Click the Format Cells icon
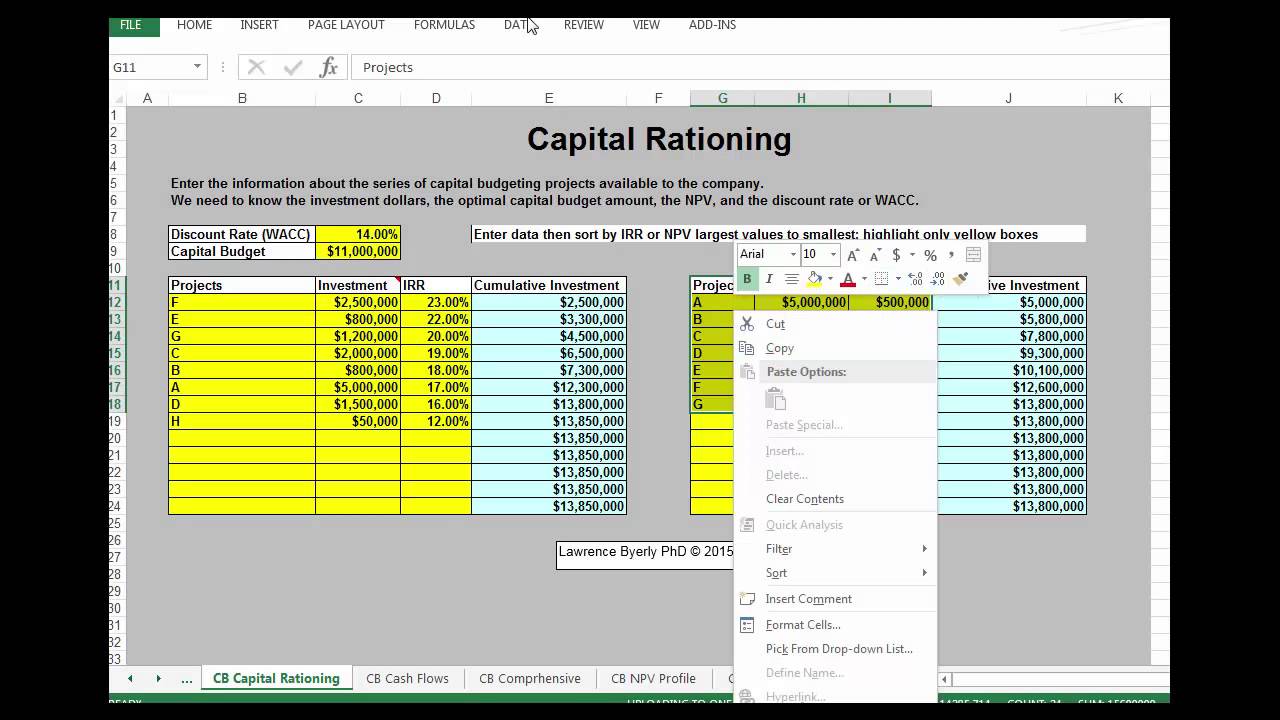The width and height of the screenshot is (1280, 720). pyautogui.click(x=747, y=625)
